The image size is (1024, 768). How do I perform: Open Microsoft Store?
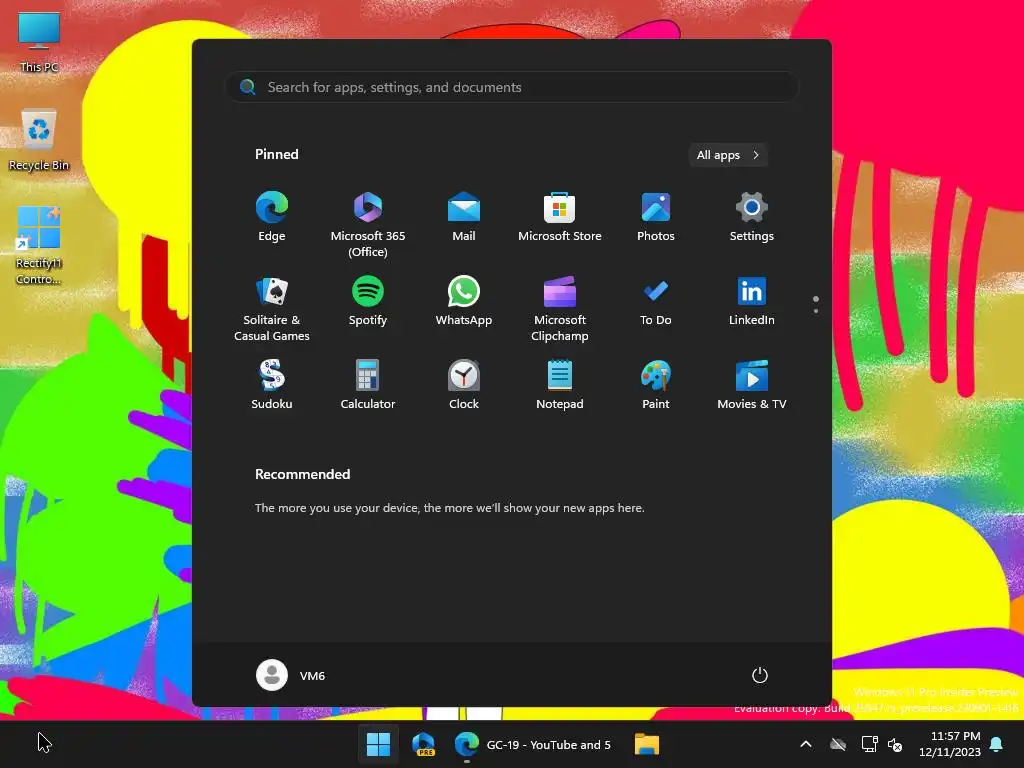click(560, 217)
